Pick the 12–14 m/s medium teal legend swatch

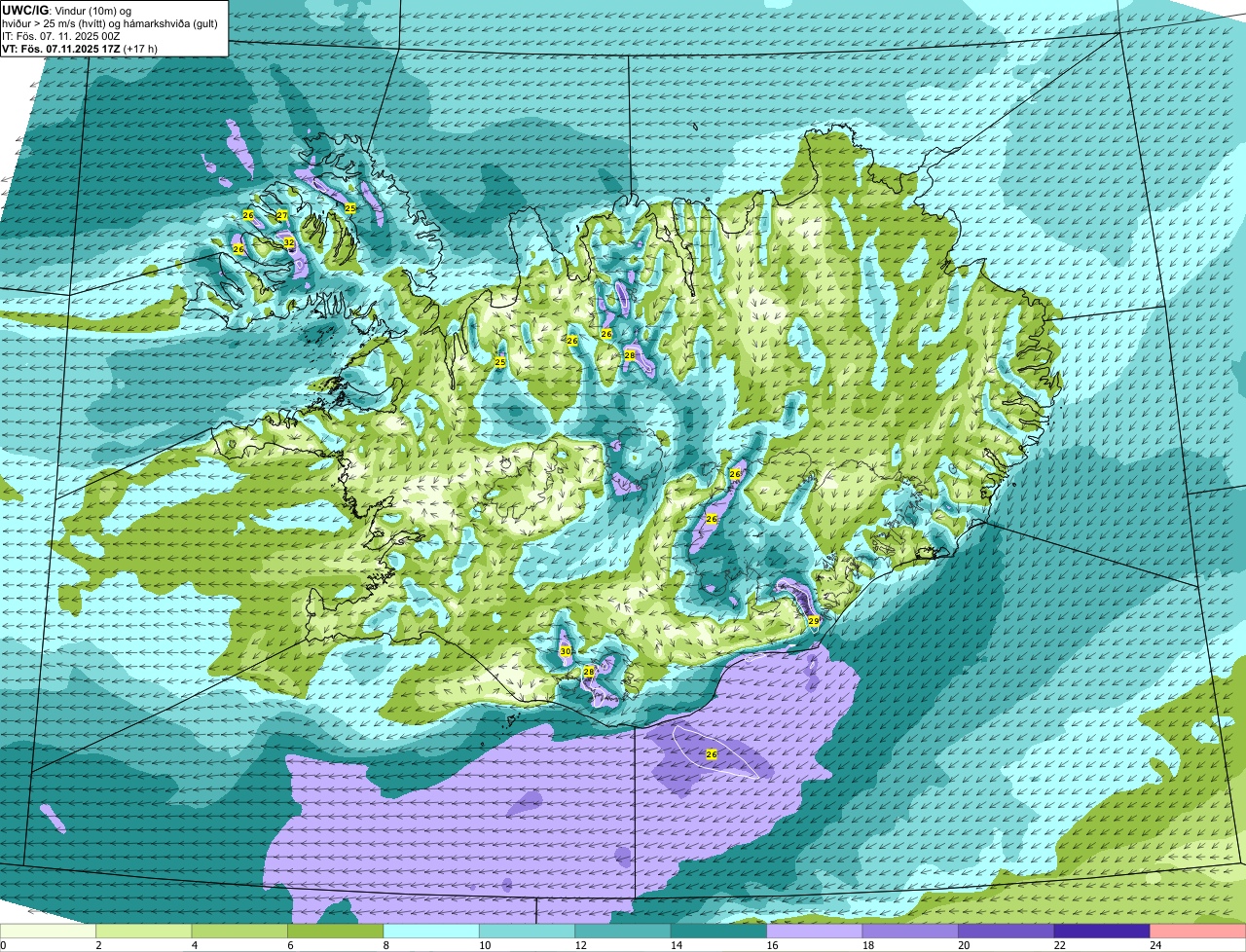click(x=623, y=931)
